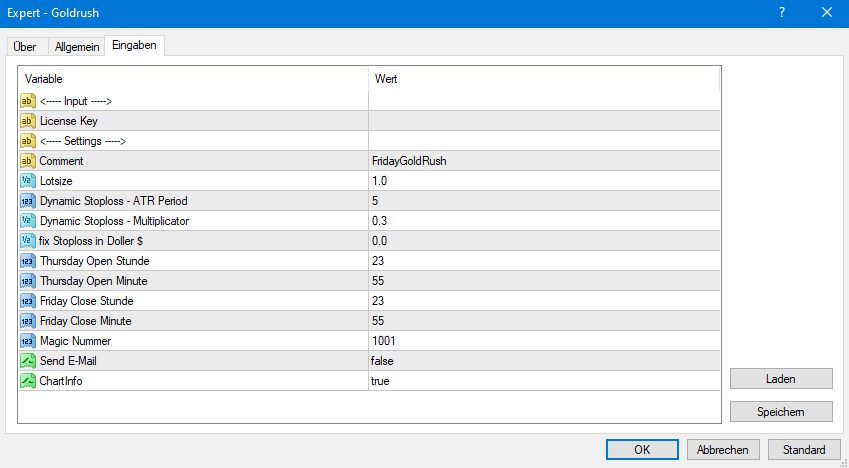The width and height of the screenshot is (849, 468).
Task: Switch to the Über tab
Action: pyautogui.click(x=25, y=47)
